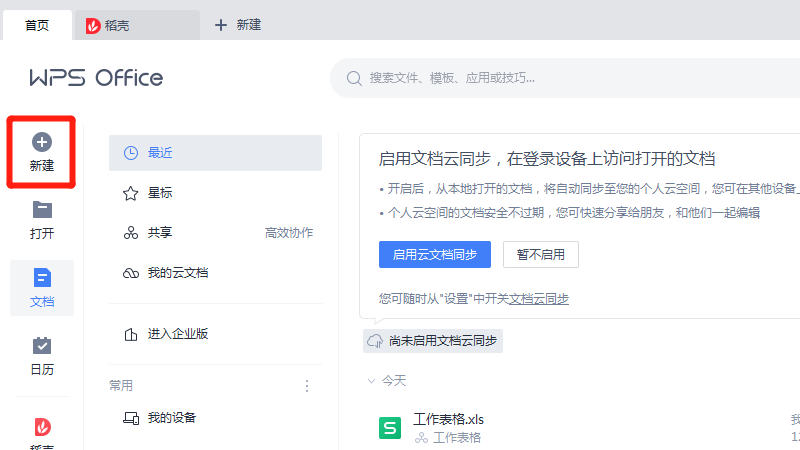800x450 pixels.
Task: Click the 启用云文档同步 button
Action: point(434,254)
